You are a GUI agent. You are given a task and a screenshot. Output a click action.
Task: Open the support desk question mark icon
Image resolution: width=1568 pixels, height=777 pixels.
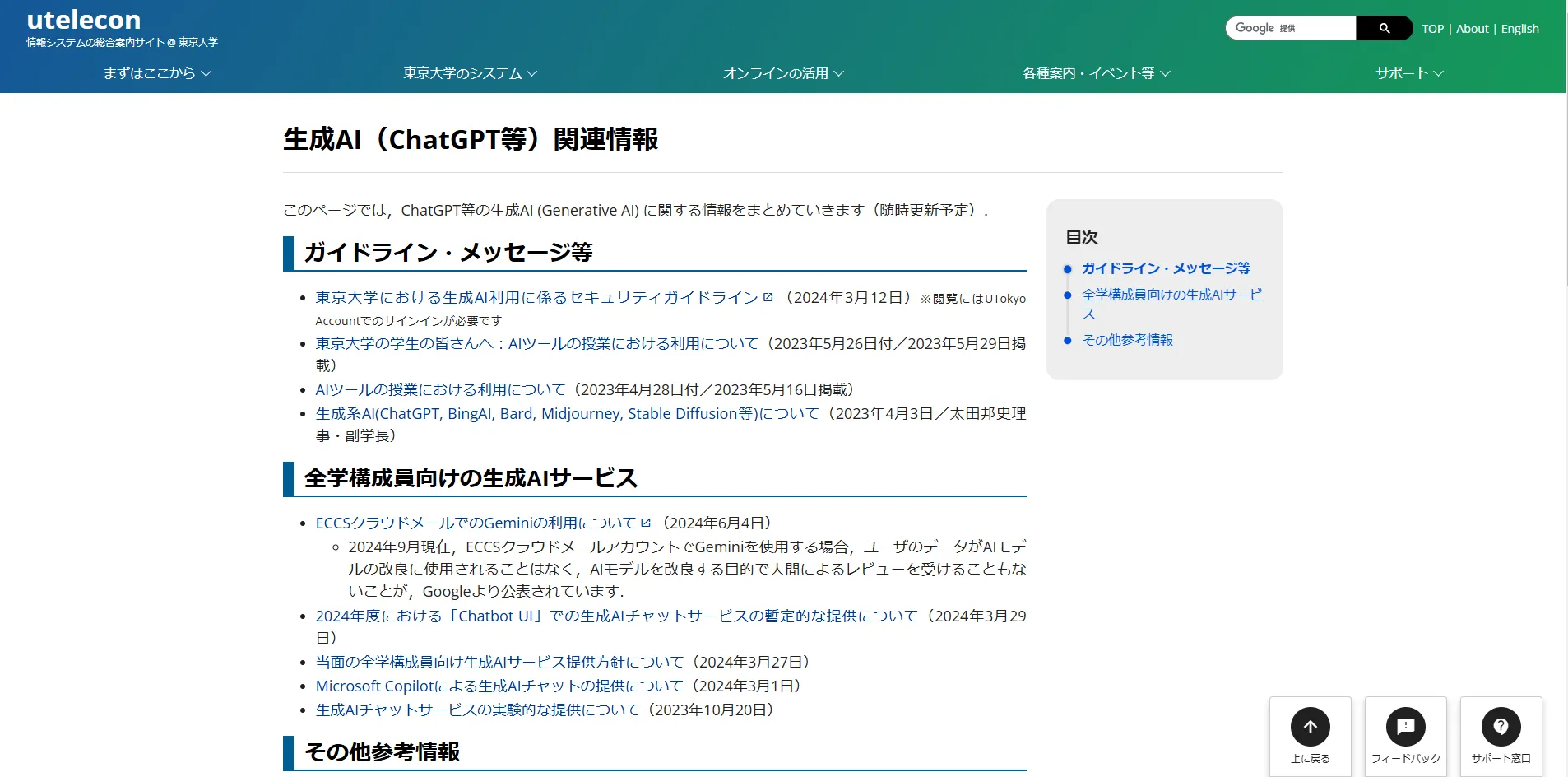point(1501,727)
